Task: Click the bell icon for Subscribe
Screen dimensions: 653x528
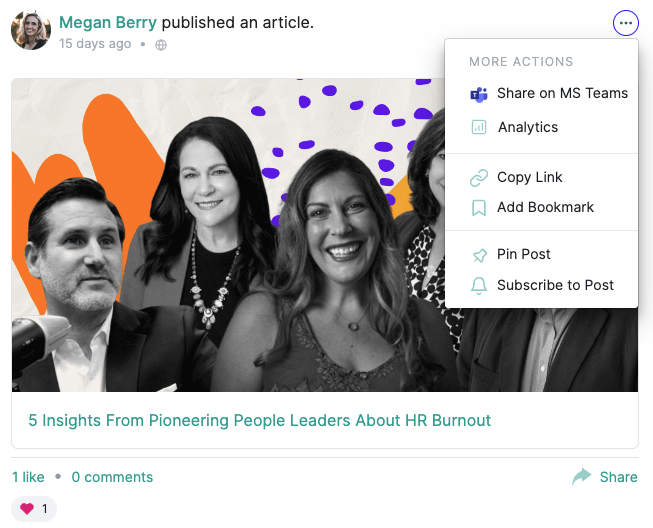Action: pyautogui.click(x=479, y=286)
